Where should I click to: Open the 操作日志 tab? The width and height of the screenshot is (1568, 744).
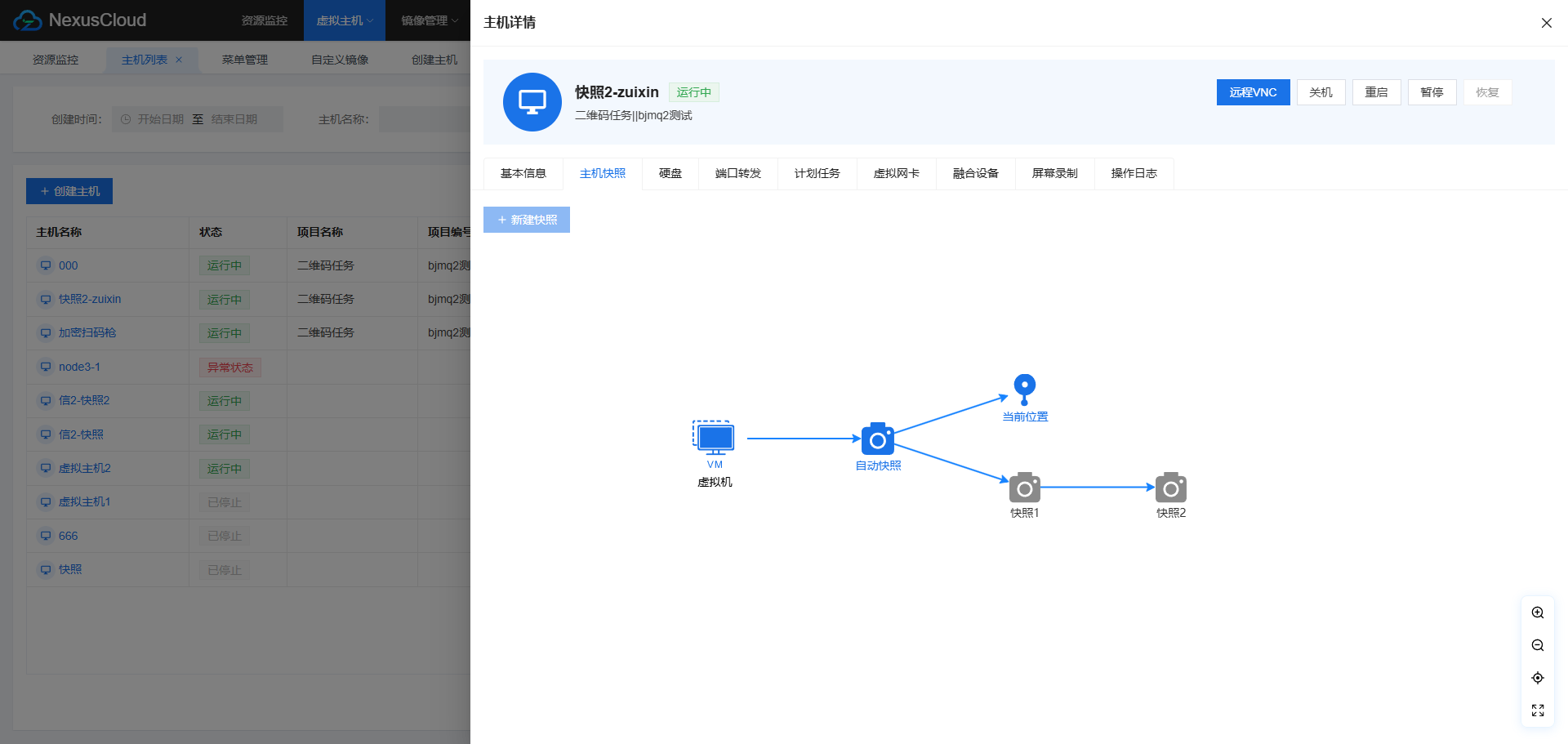(1134, 173)
